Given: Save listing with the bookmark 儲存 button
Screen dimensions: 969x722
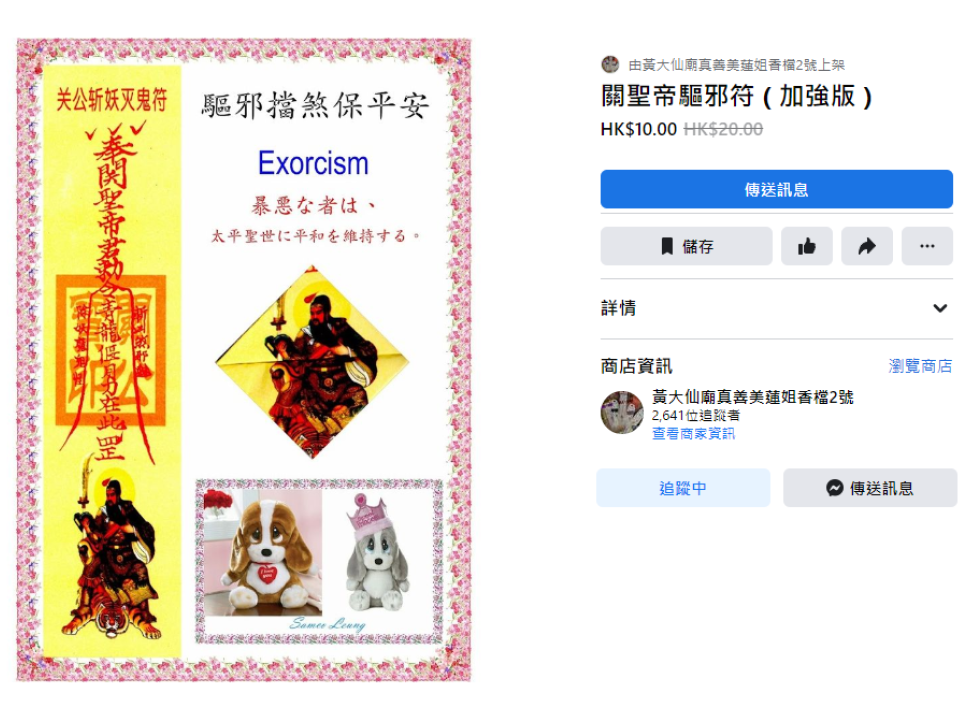Looking at the screenshot, I should coord(686,246).
